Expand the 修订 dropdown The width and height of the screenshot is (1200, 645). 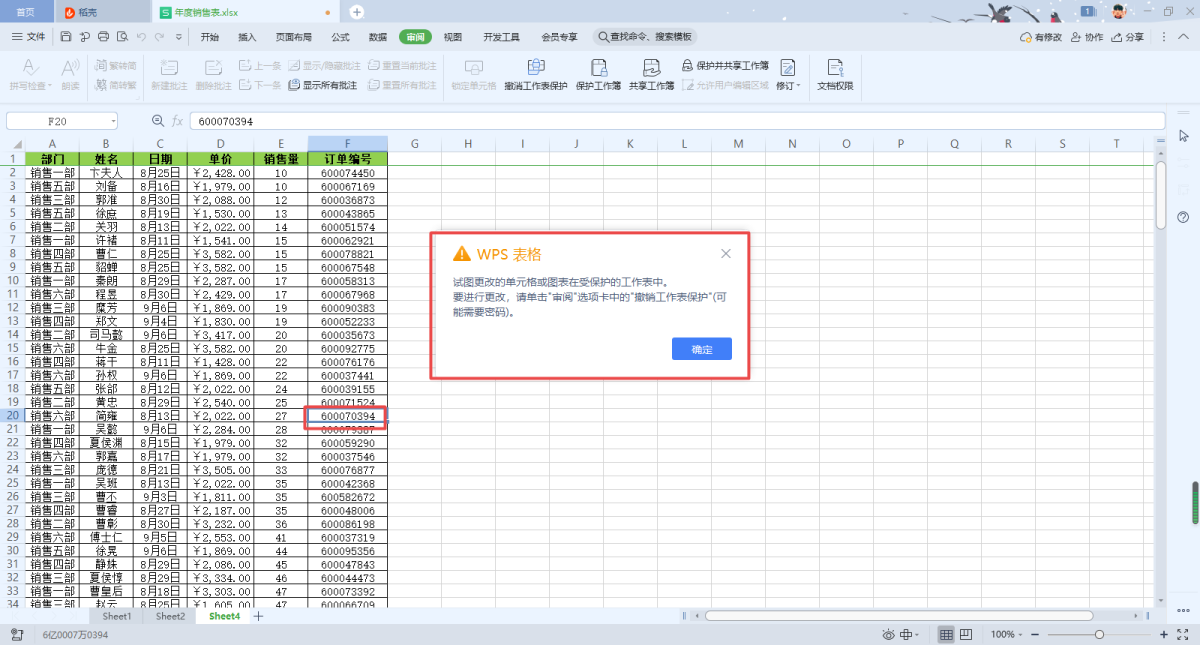[x=788, y=86]
